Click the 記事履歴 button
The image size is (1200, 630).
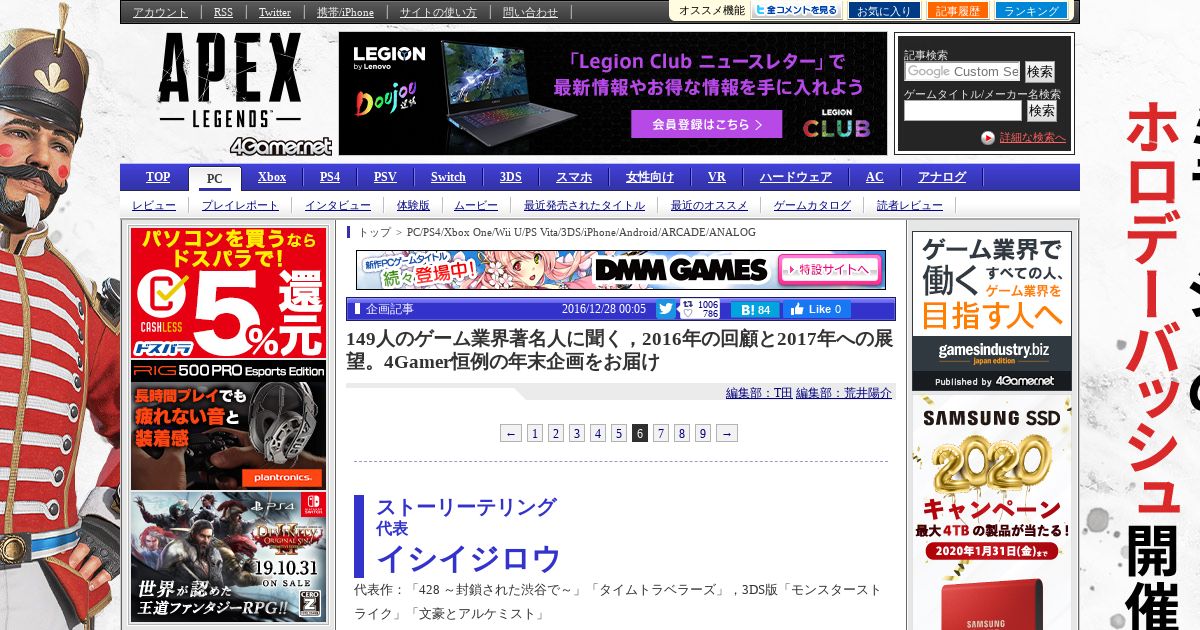(958, 10)
